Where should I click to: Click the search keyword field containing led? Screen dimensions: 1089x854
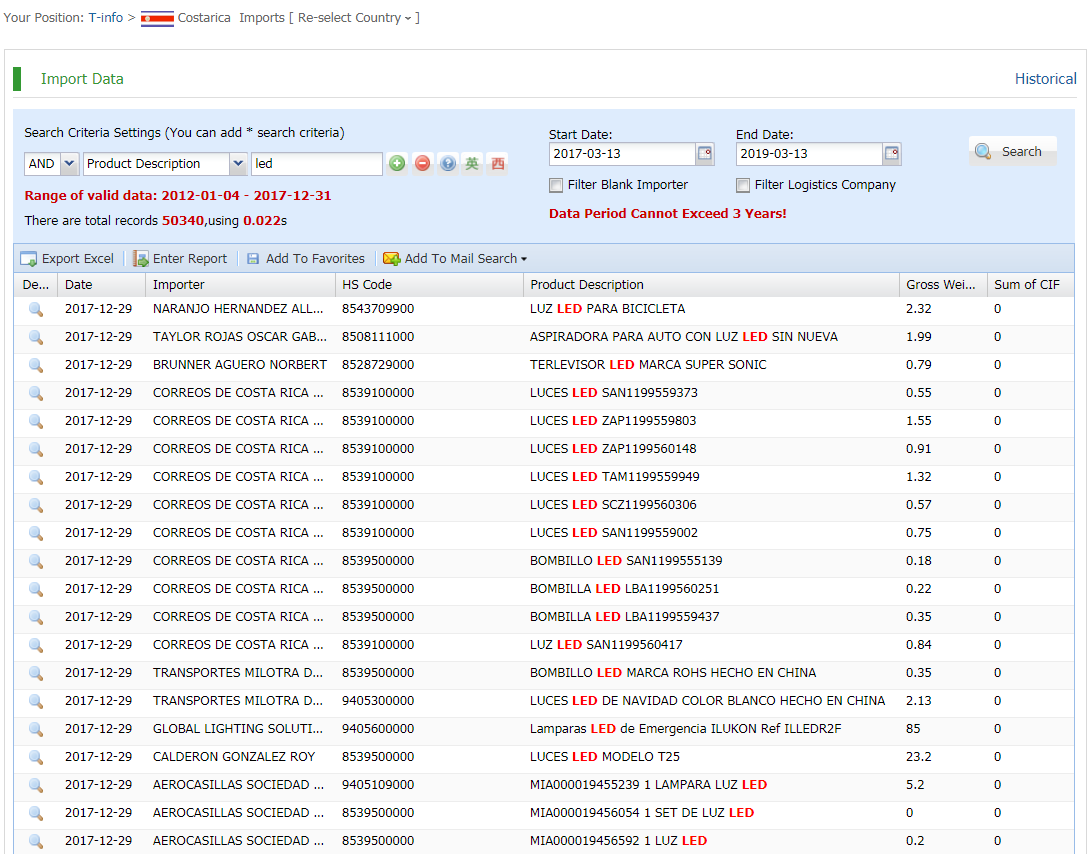pos(315,164)
